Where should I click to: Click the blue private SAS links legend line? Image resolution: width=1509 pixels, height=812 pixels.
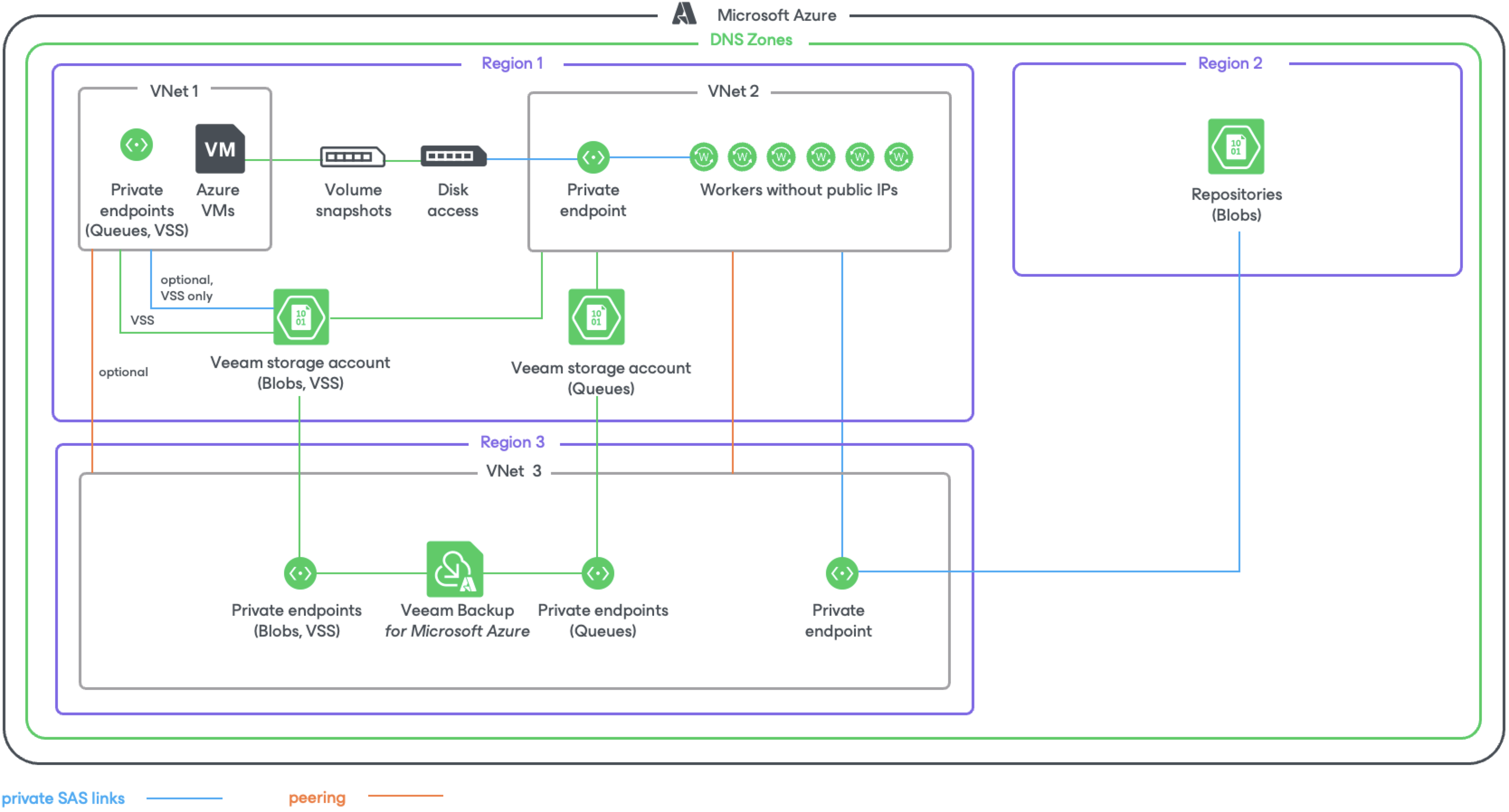click(x=184, y=798)
